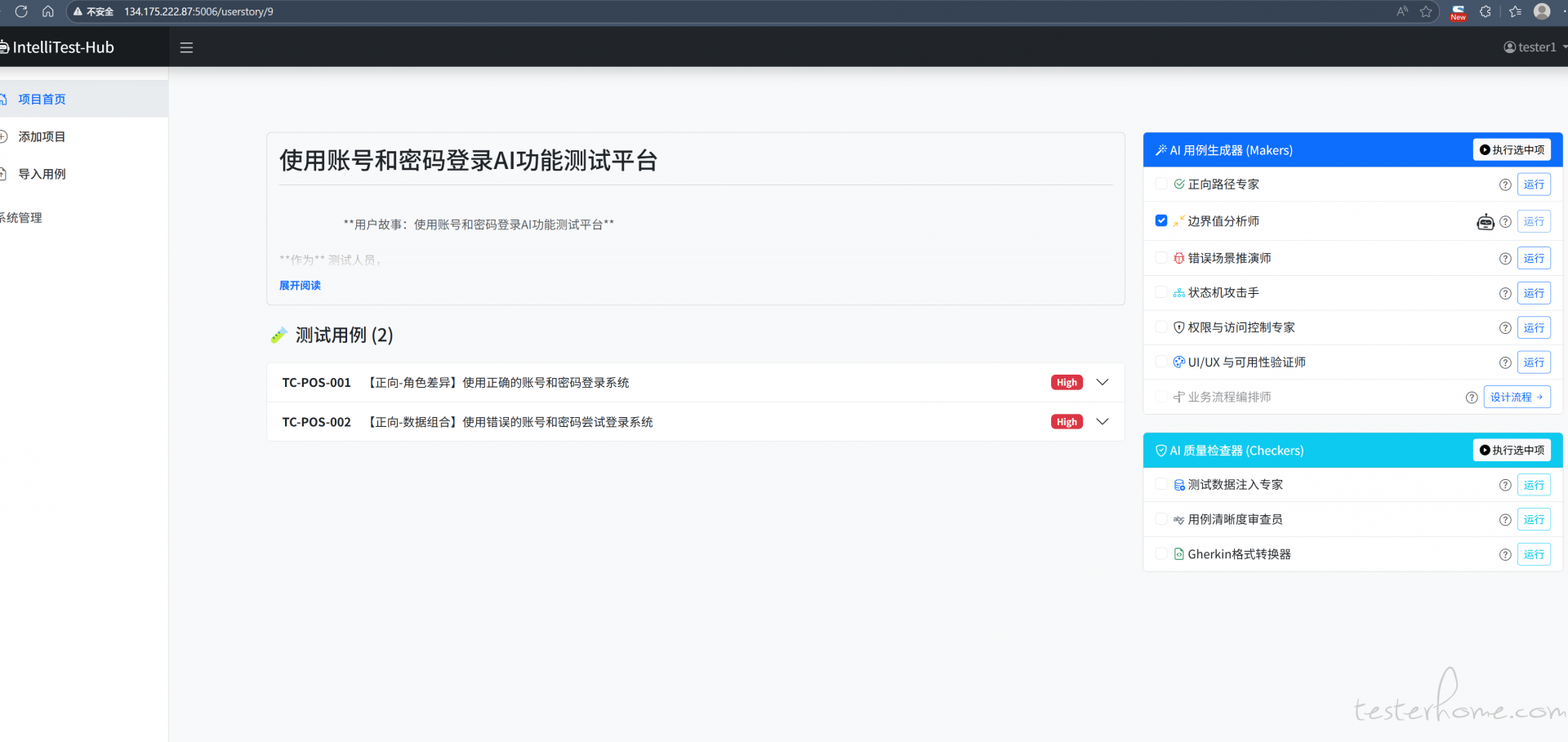Viewport: 1568px width, 742px height.
Task: Expand test case TC-POS-001 chevron
Action: (1102, 383)
